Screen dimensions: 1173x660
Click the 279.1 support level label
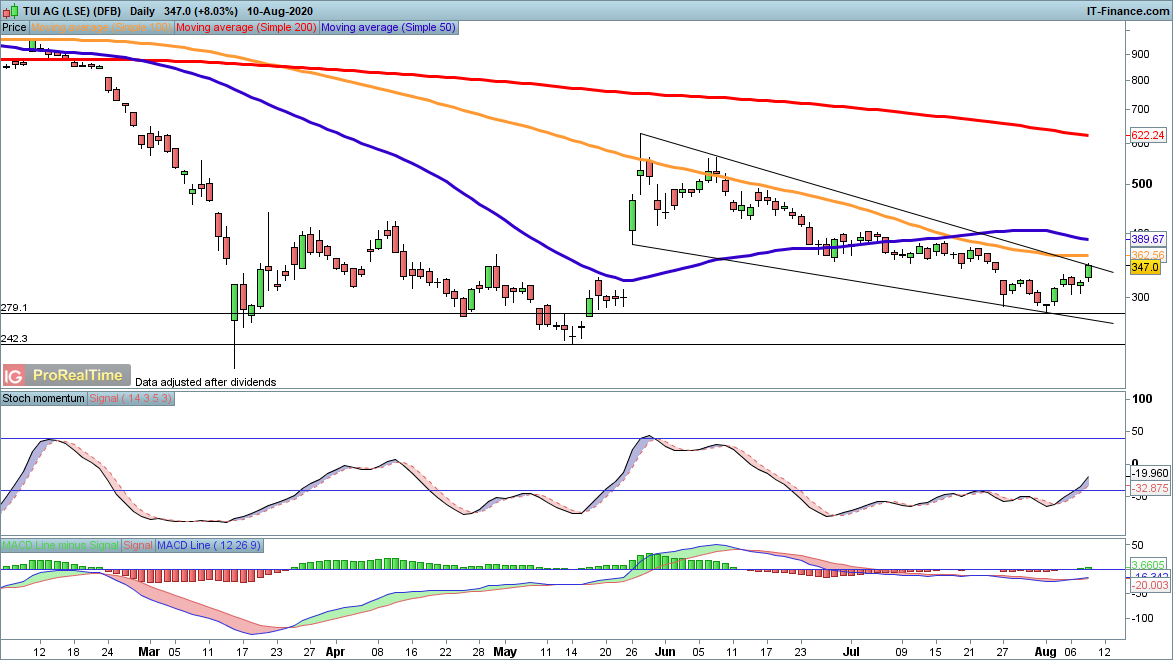click(x=14, y=308)
